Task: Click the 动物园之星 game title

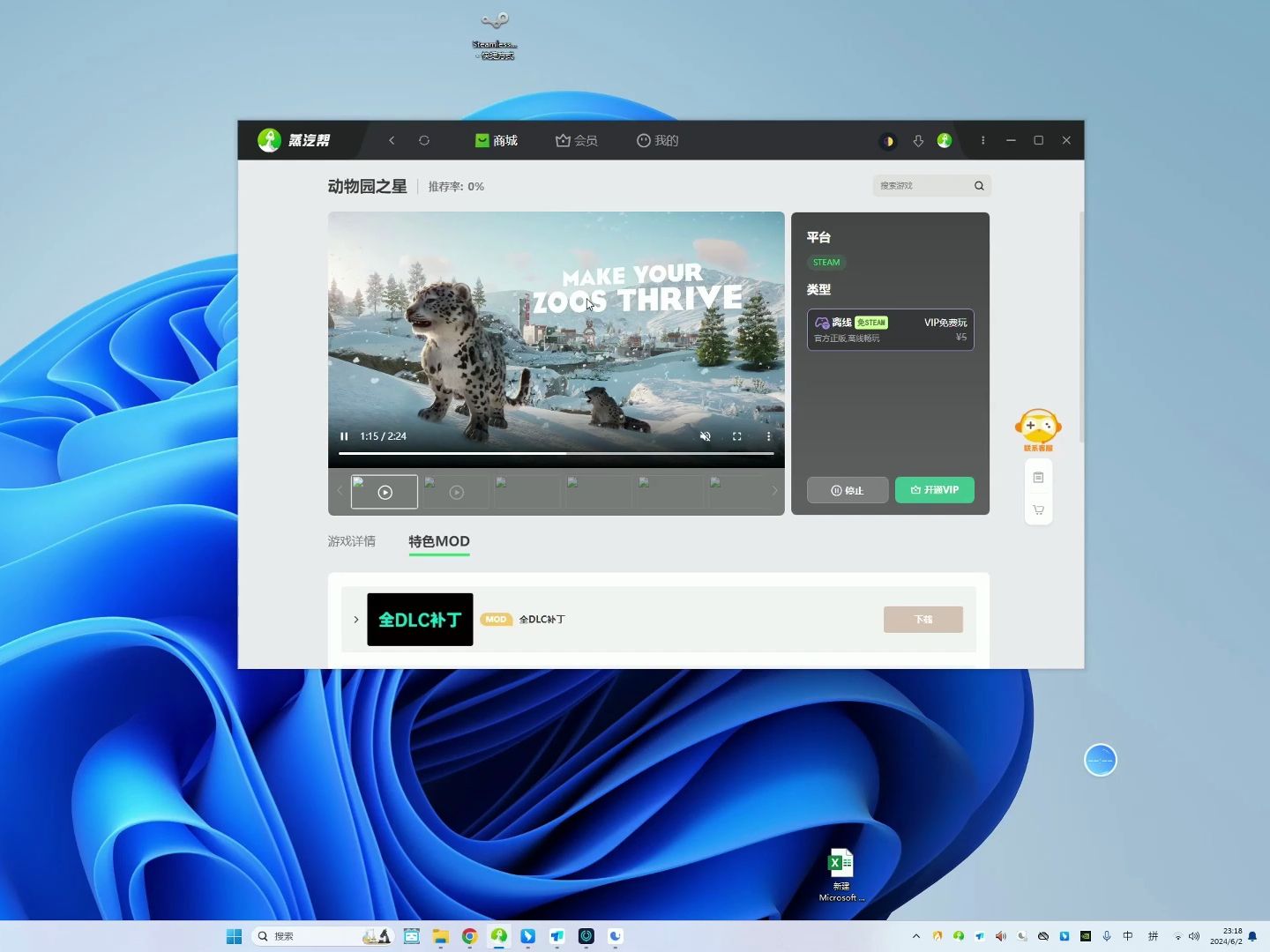Action: [x=368, y=186]
